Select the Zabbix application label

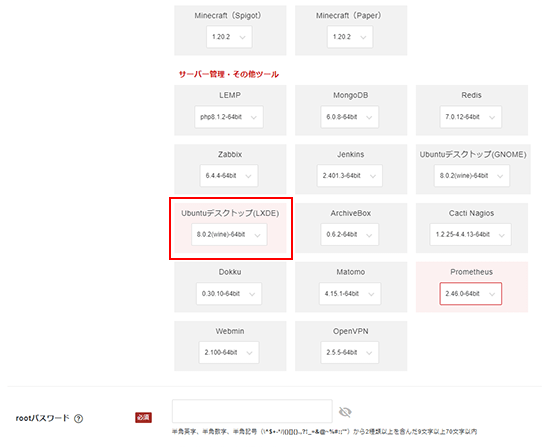click(x=230, y=154)
